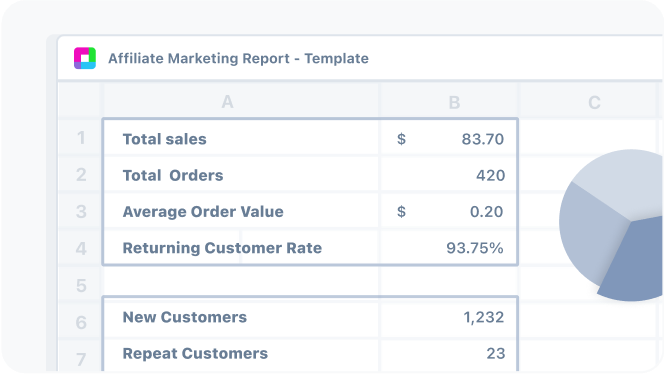The image size is (664, 374).
Task: Select column C header
Action: click(589, 102)
